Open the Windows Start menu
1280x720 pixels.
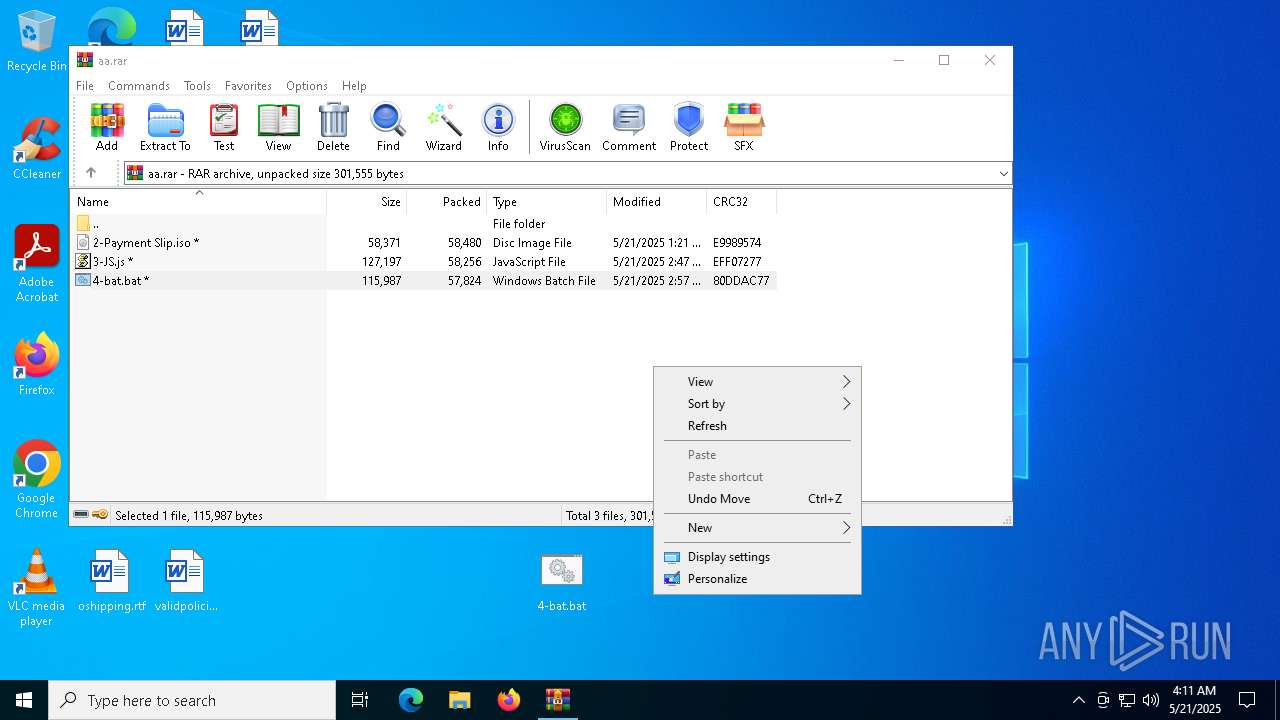pyautogui.click(x=24, y=700)
